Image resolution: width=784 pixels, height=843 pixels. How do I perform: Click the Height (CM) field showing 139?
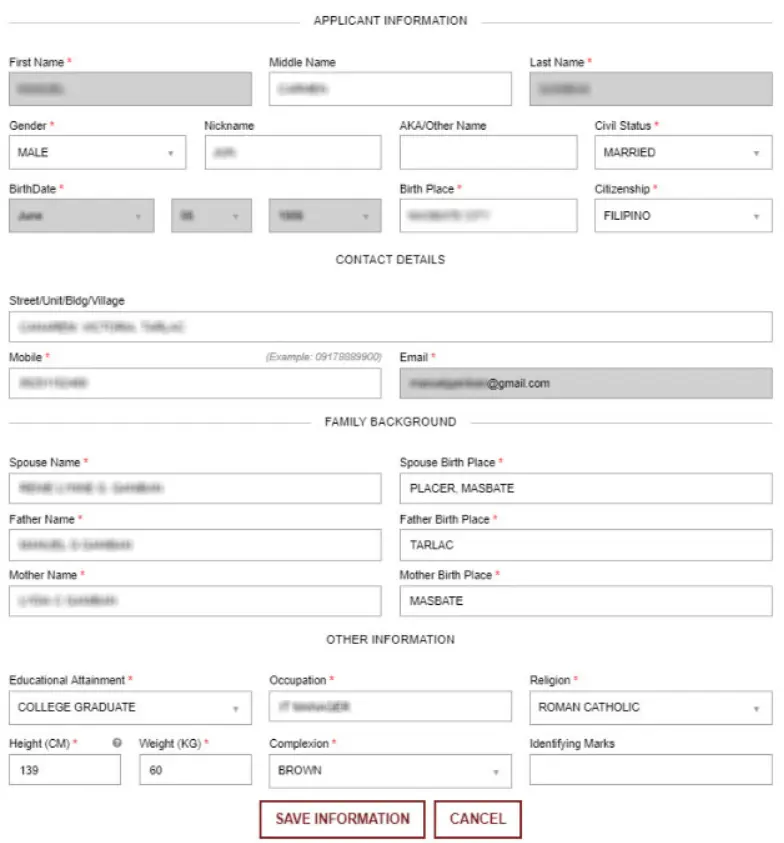click(x=65, y=770)
